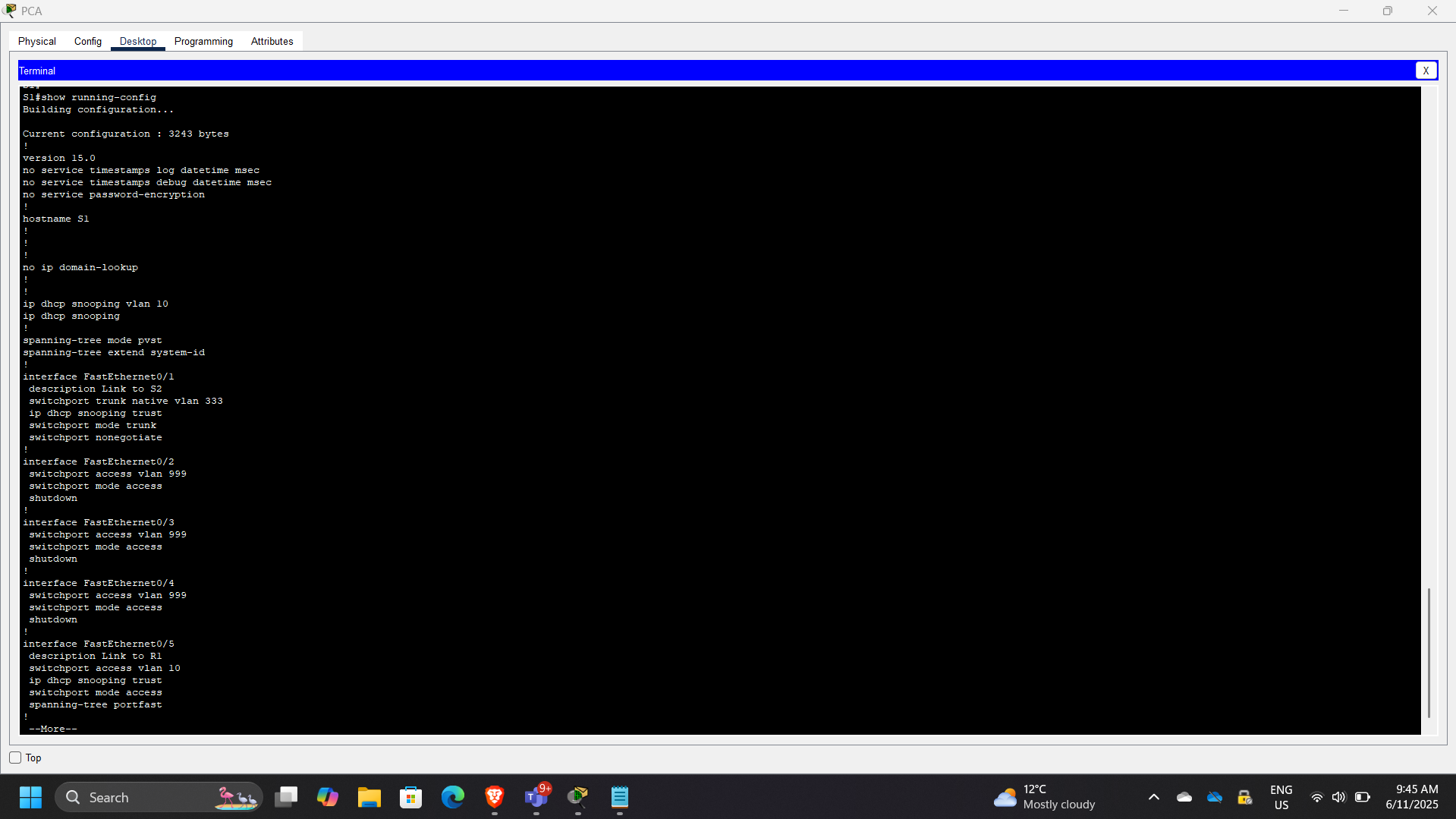Launch File Explorer from the taskbar
The width and height of the screenshot is (1456, 819).
click(370, 797)
